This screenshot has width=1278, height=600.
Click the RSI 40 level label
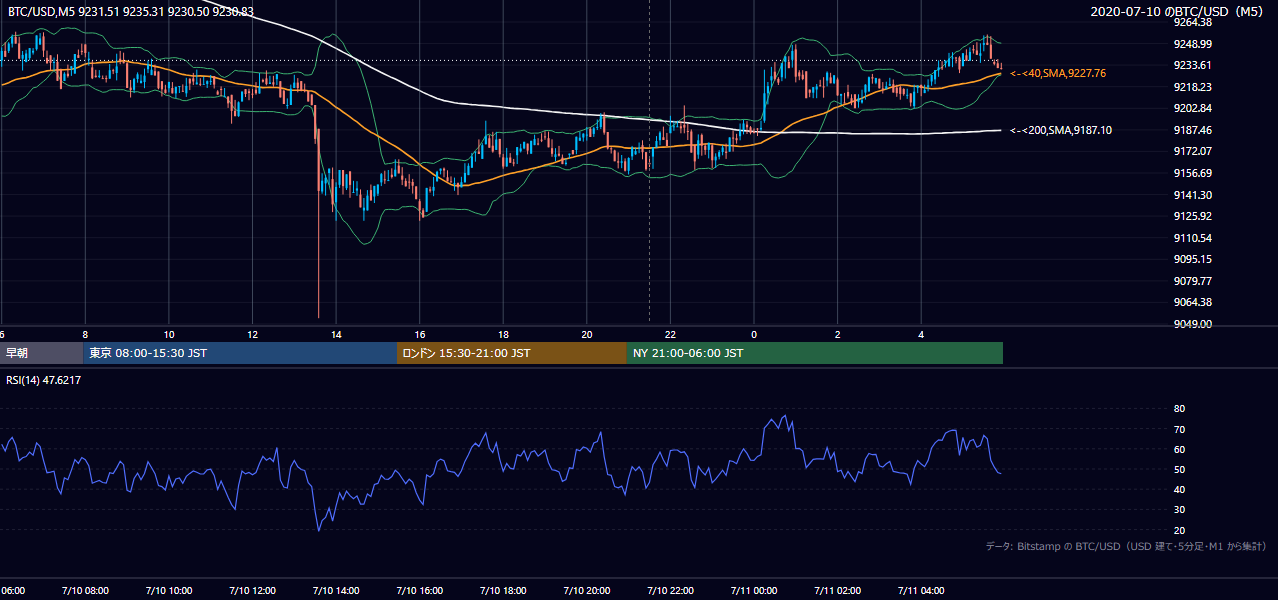(1179, 489)
